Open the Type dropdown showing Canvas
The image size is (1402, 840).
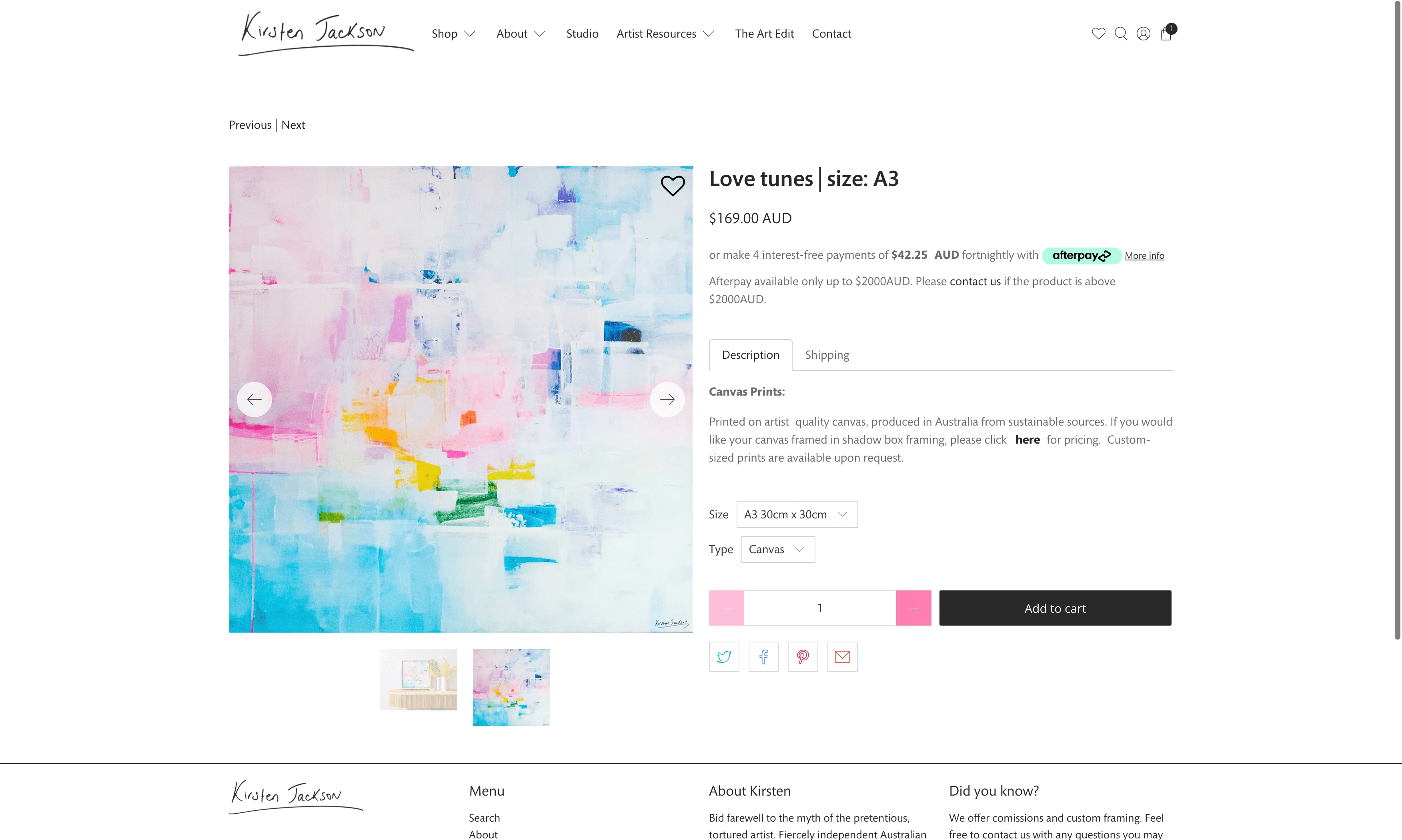pos(778,550)
